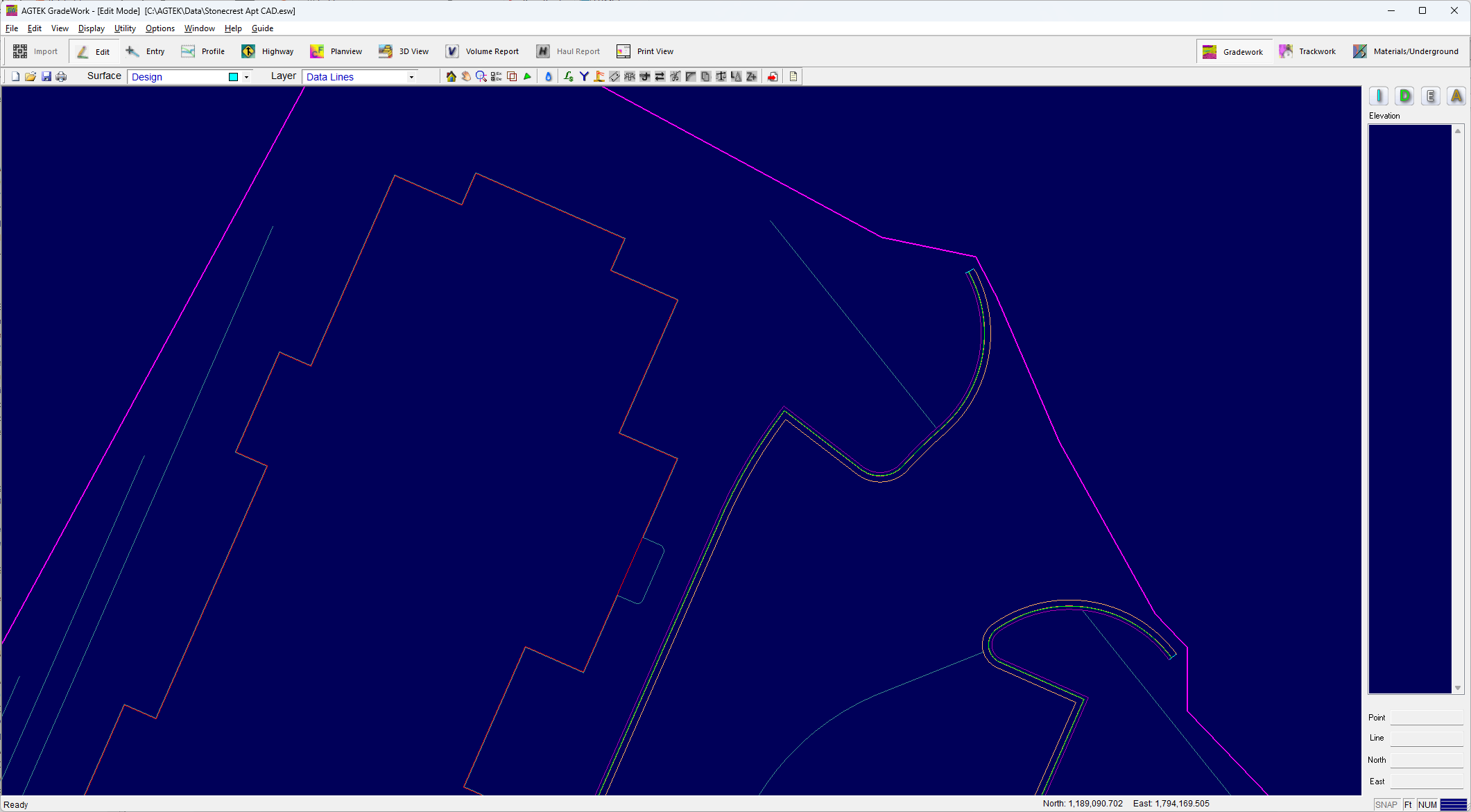This screenshot has height=812, width=1471.
Task: Click the Point input field
Action: 1426,718
